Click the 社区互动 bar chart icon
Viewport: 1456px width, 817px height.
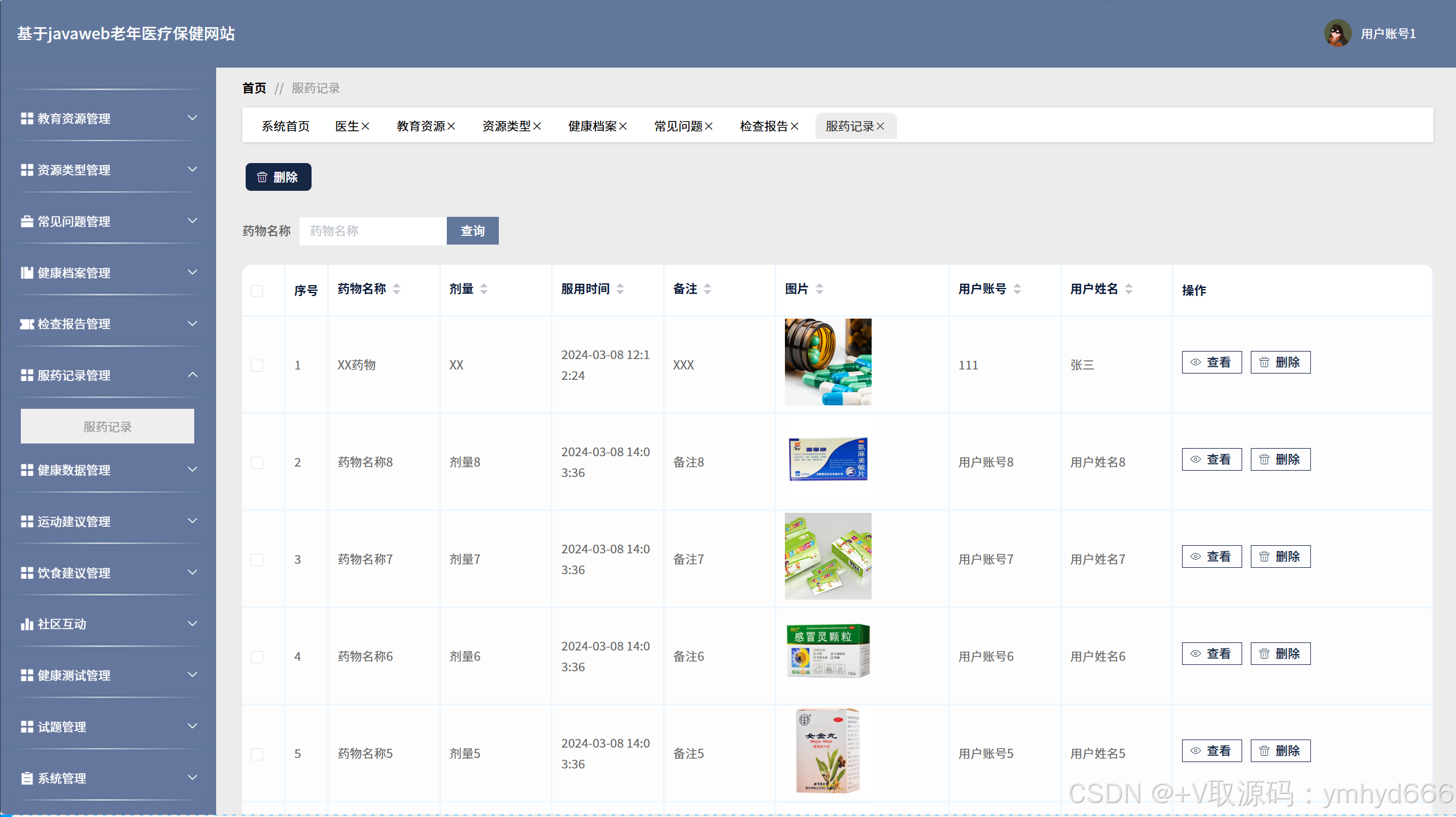point(27,624)
